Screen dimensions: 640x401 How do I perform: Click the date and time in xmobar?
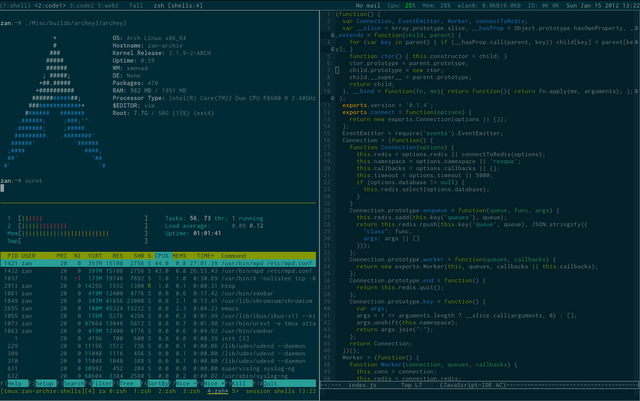[602, 5]
